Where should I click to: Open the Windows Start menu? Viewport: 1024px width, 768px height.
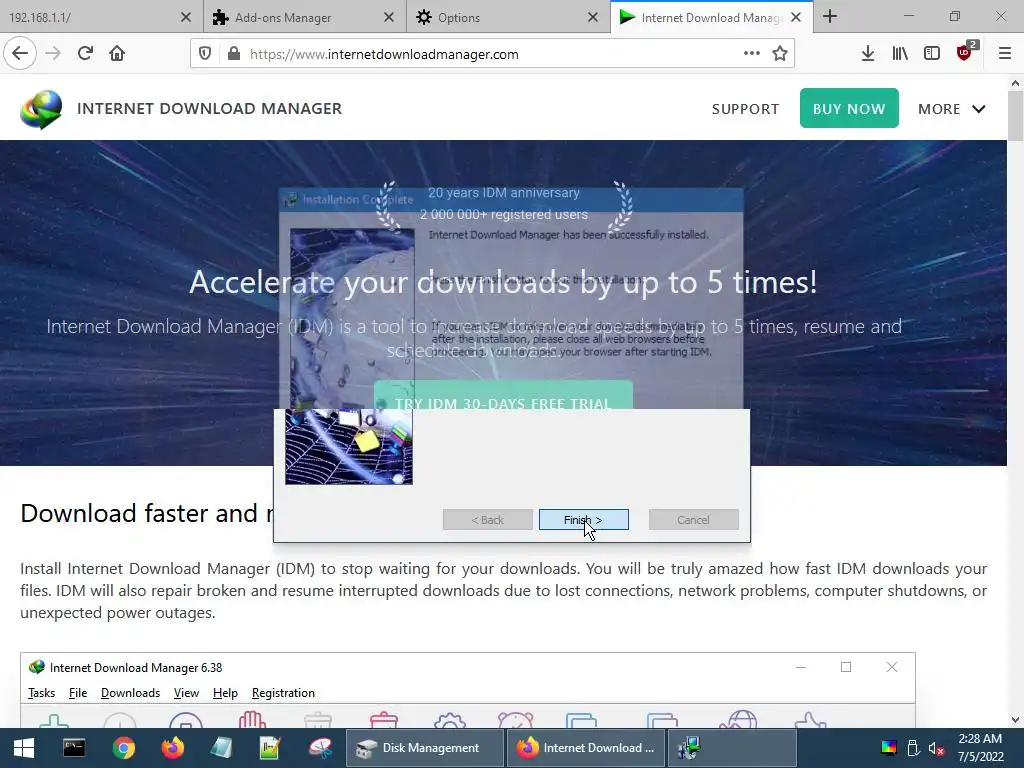tap(24, 748)
